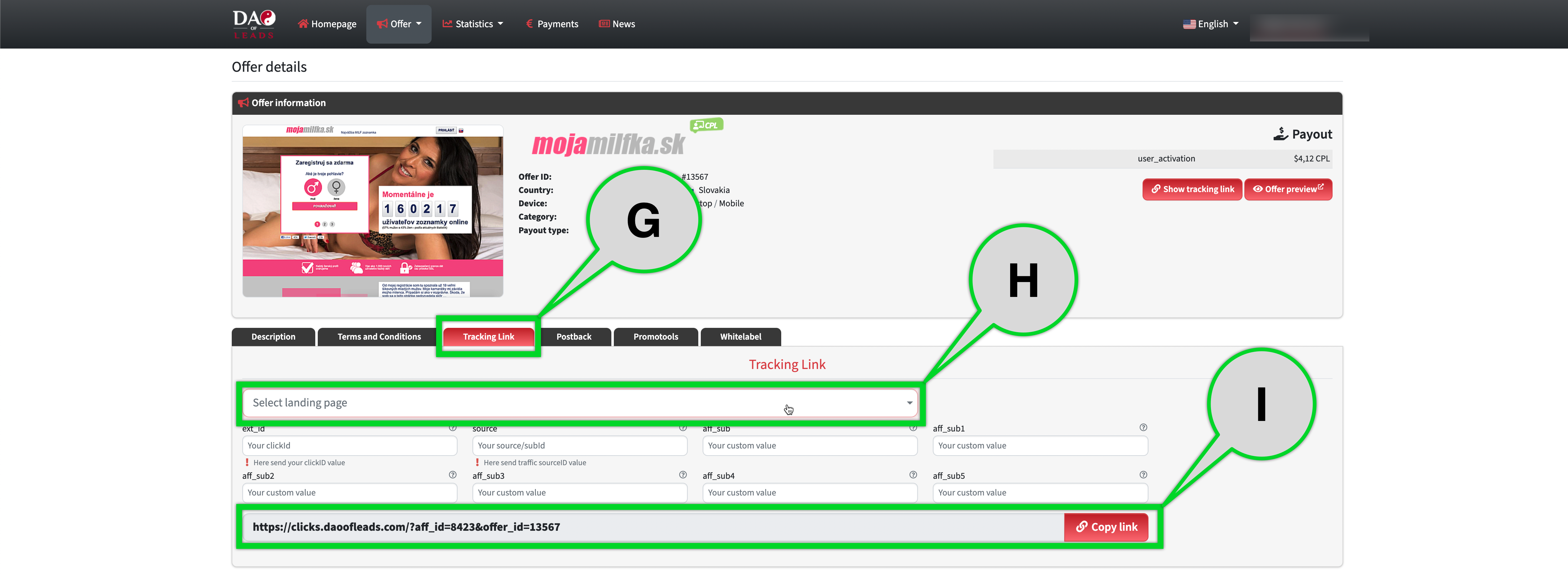
Task: Click the mojamilfka landing page thumbnail
Action: pos(373,211)
